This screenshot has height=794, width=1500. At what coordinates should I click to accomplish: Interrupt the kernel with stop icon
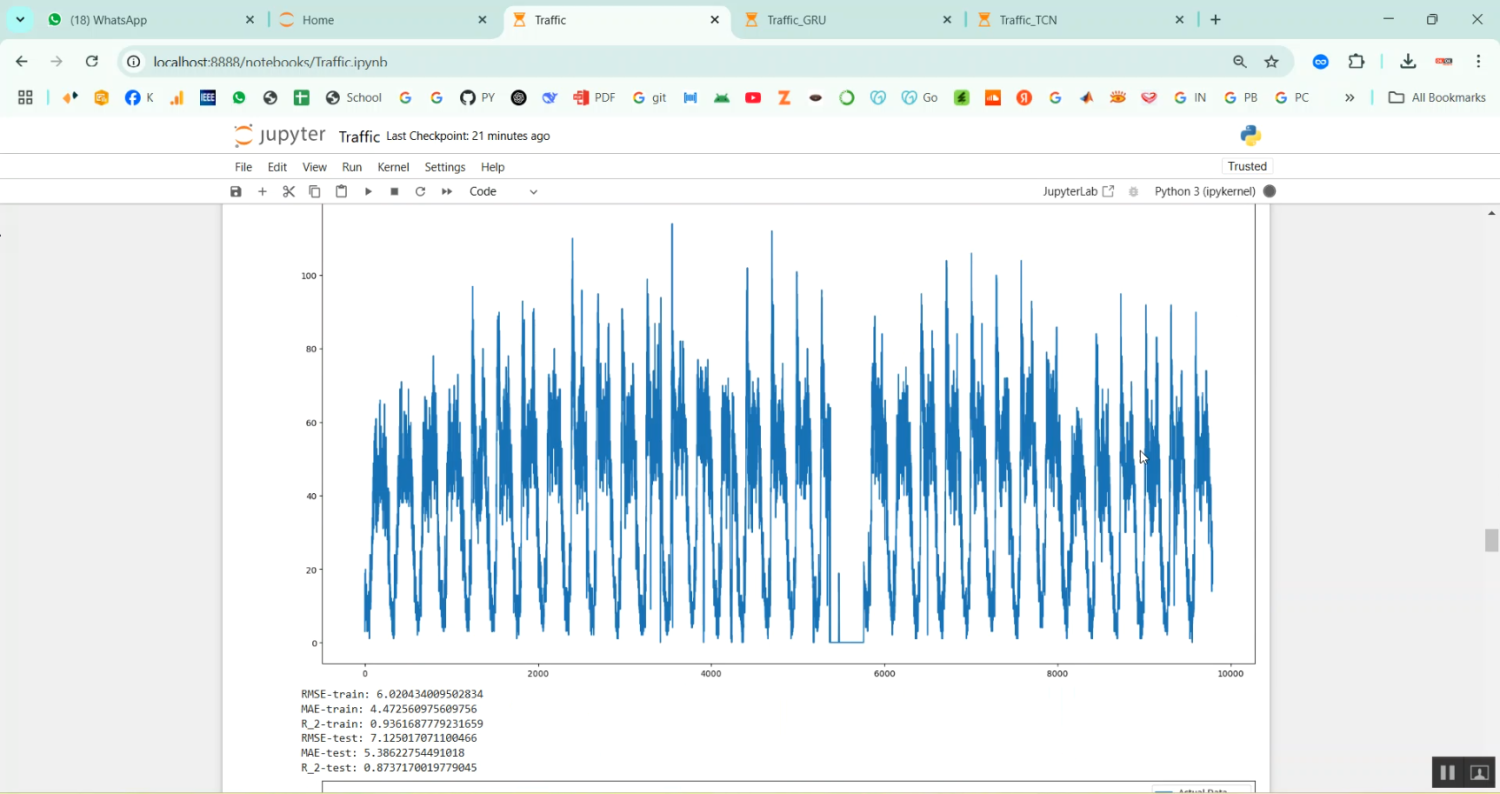pos(394,191)
